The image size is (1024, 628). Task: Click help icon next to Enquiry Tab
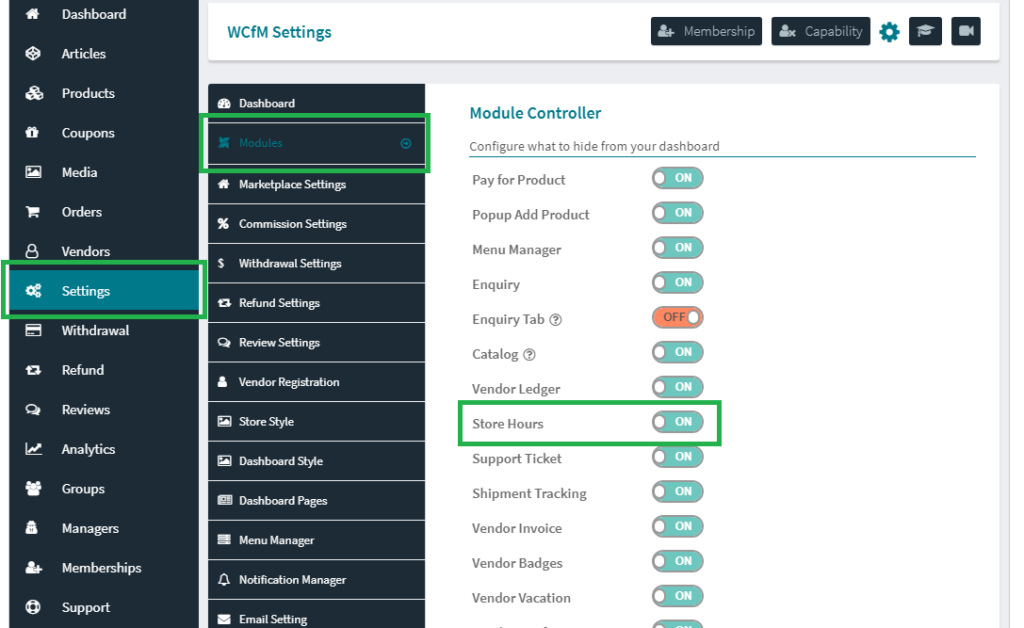[x=555, y=320]
